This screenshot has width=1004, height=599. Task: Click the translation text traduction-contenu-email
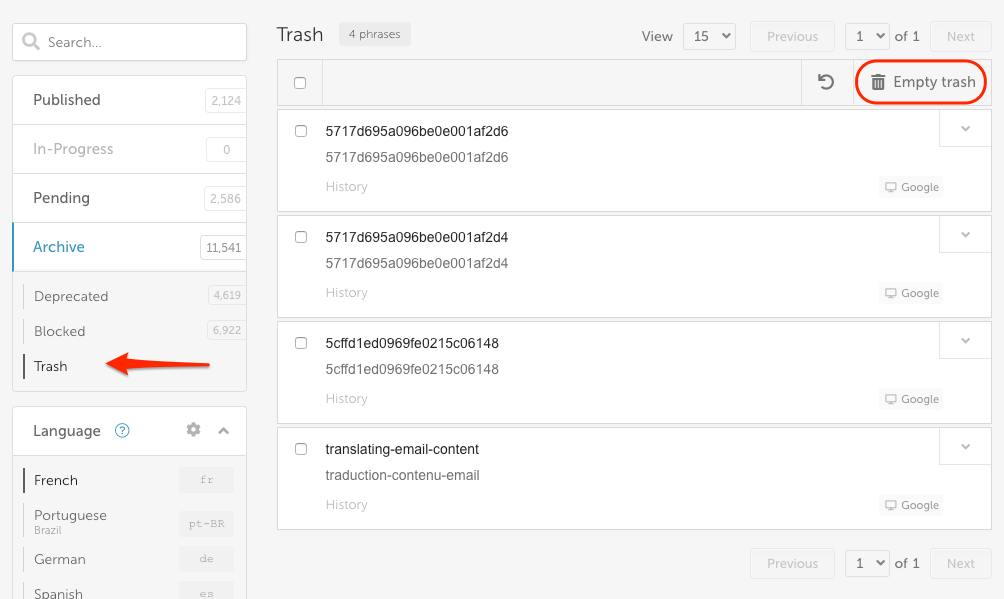[x=402, y=475]
